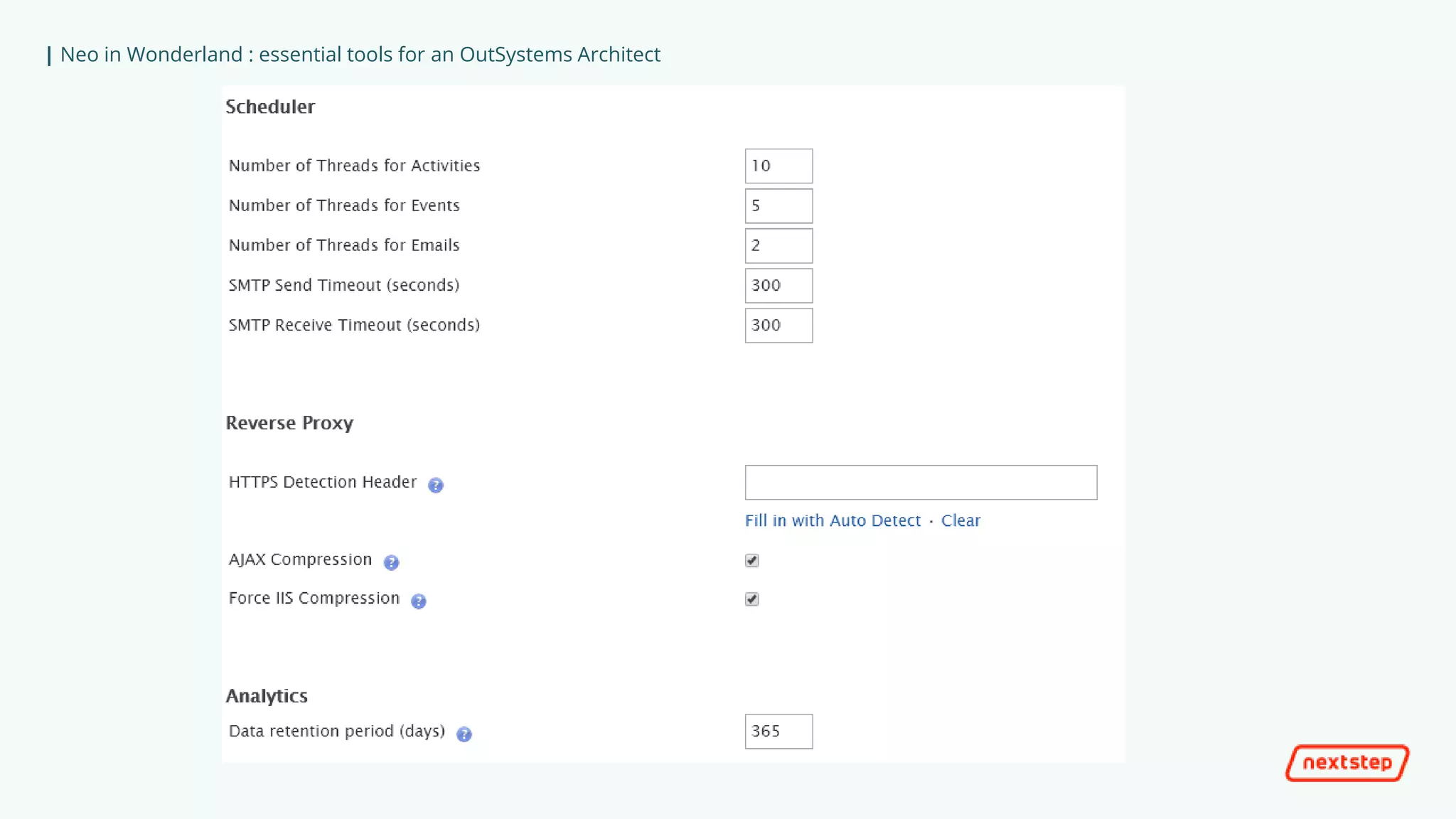Click the Neo in Wonderland slide title
1456x819 pixels.
[360, 55]
